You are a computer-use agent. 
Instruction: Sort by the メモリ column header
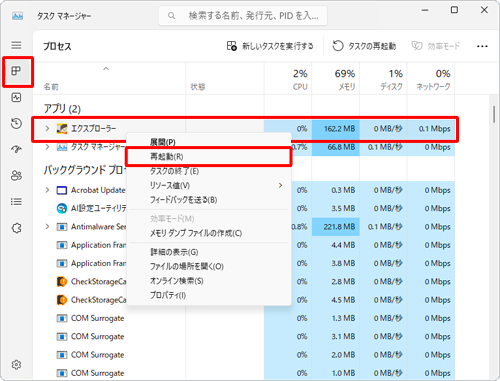click(336, 79)
